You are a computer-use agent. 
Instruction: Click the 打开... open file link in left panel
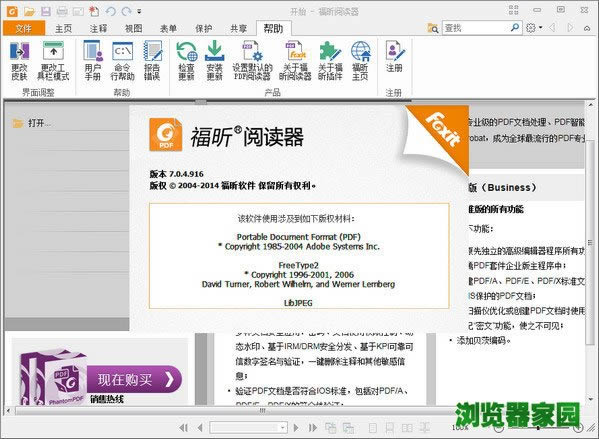click(x=32, y=123)
